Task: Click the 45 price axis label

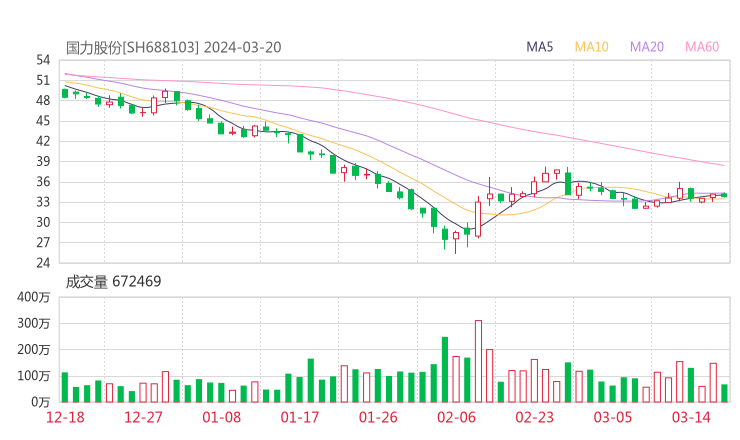Action: pyautogui.click(x=43, y=121)
